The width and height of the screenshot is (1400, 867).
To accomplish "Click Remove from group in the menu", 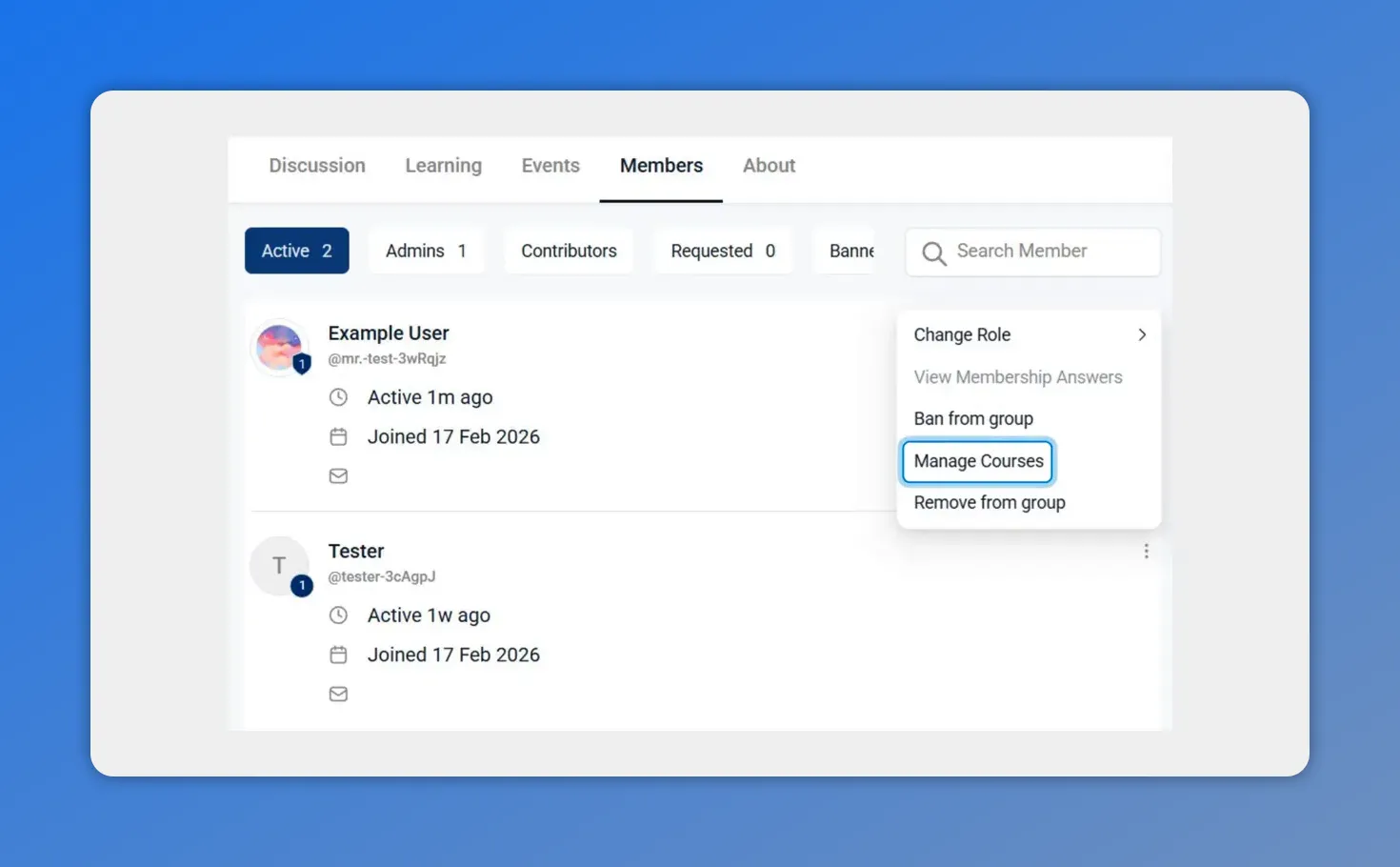I will pyautogui.click(x=990, y=502).
